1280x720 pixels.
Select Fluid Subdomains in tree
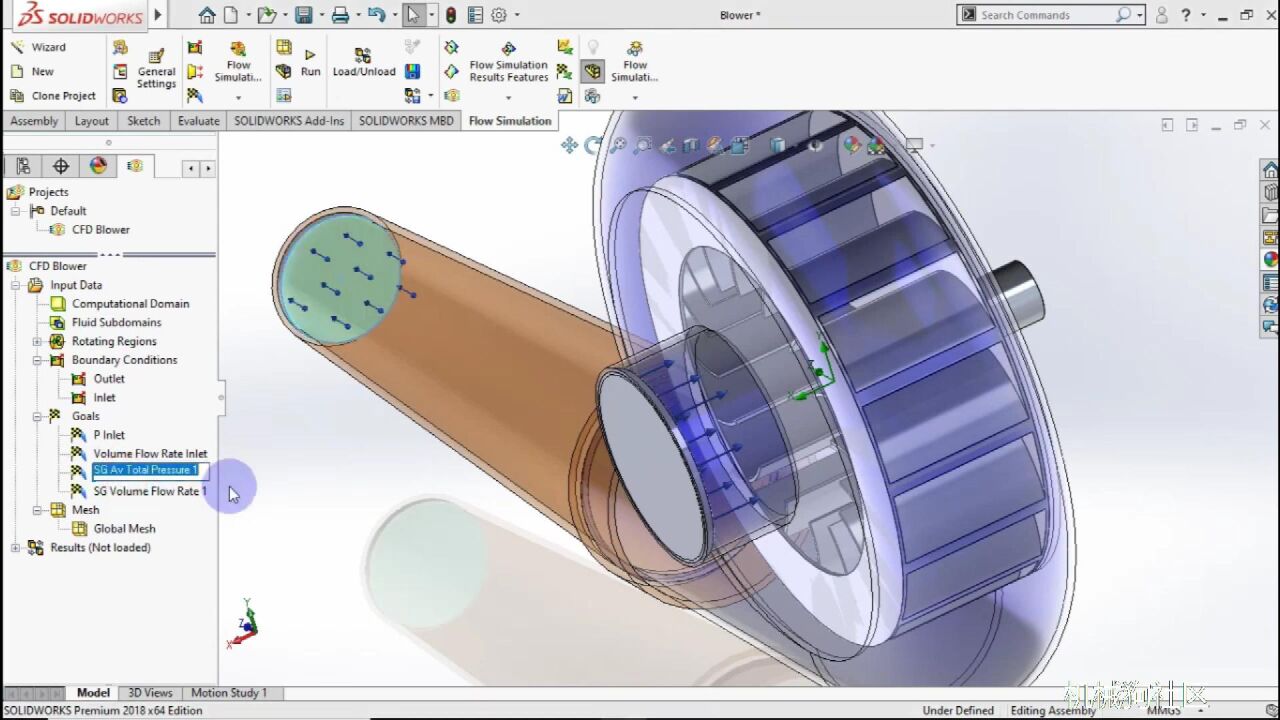pyautogui.click(x=116, y=322)
